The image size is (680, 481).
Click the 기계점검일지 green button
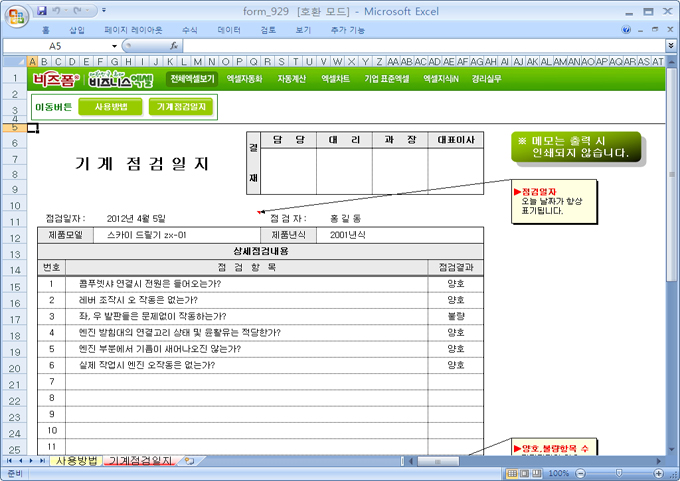(x=181, y=107)
